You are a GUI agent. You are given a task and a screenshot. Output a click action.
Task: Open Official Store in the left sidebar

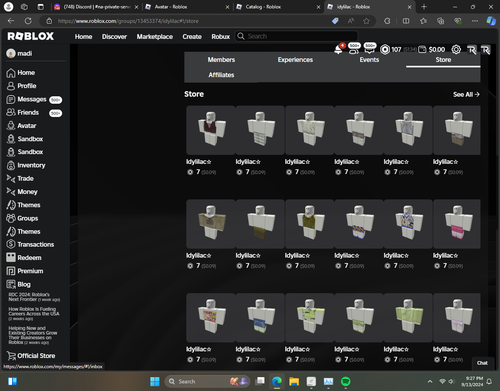coord(31,356)
